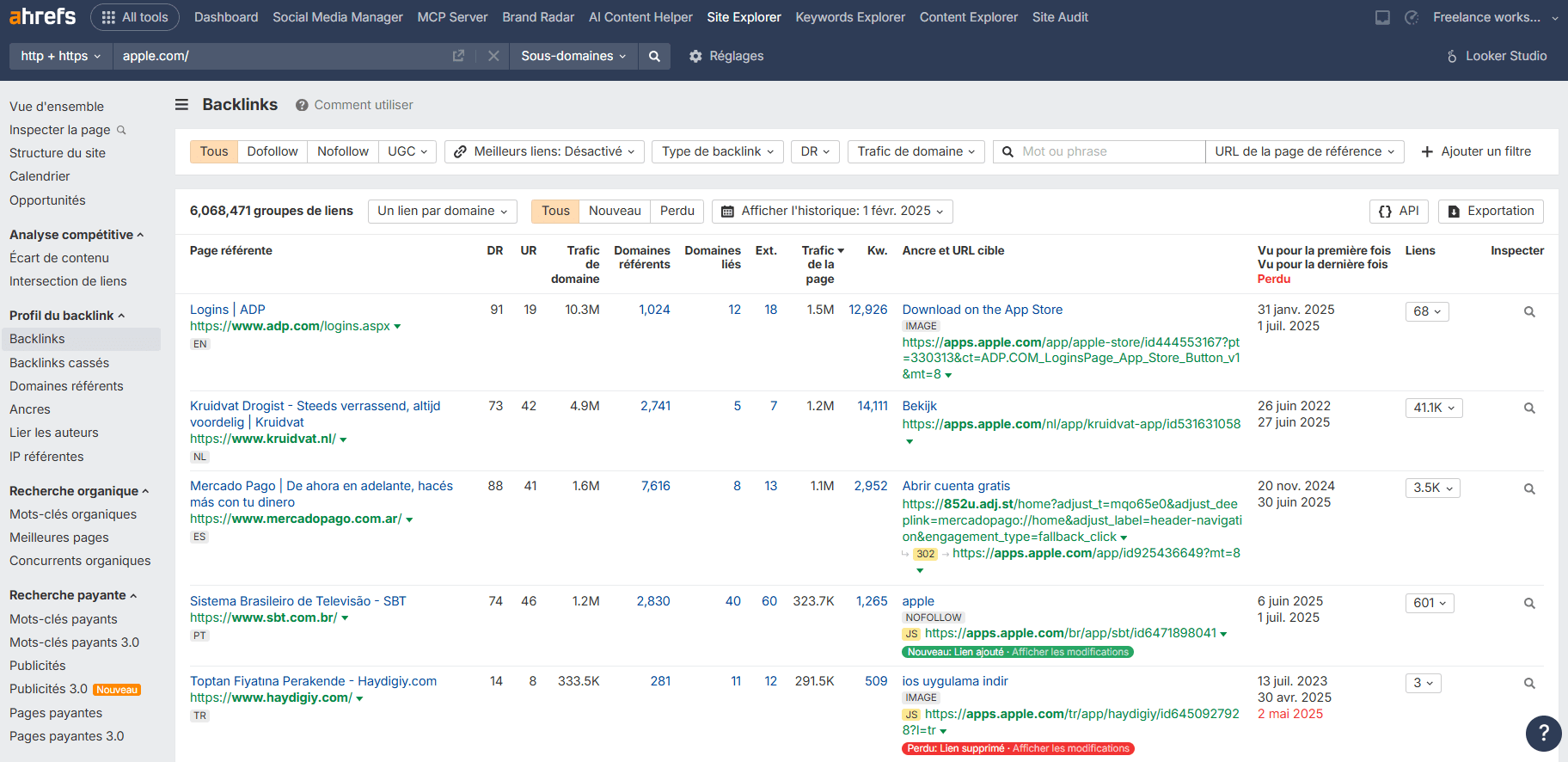1568x762 pixels.
Task: Click referring domains count 7,616
Action: [x=656, y=486]
